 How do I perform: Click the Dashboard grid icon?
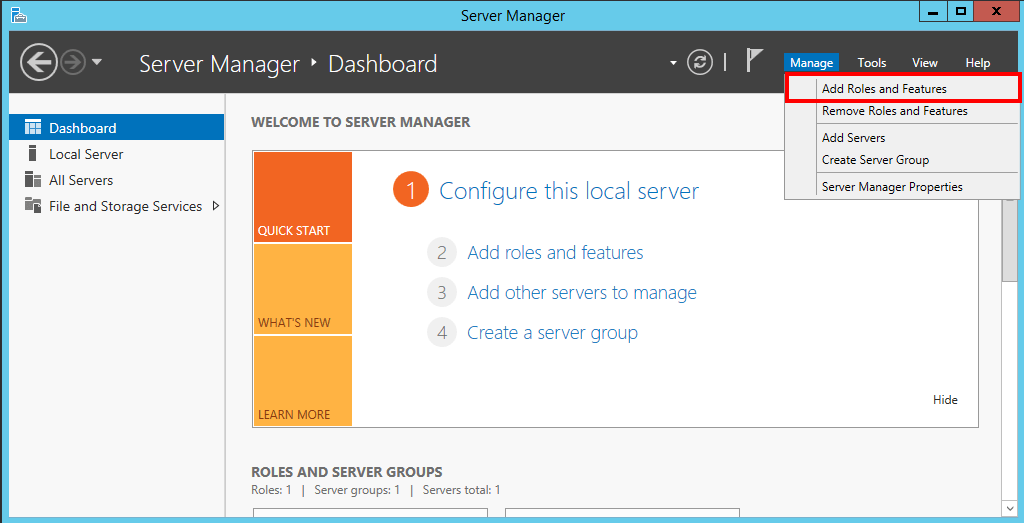(x=33, y=127)
